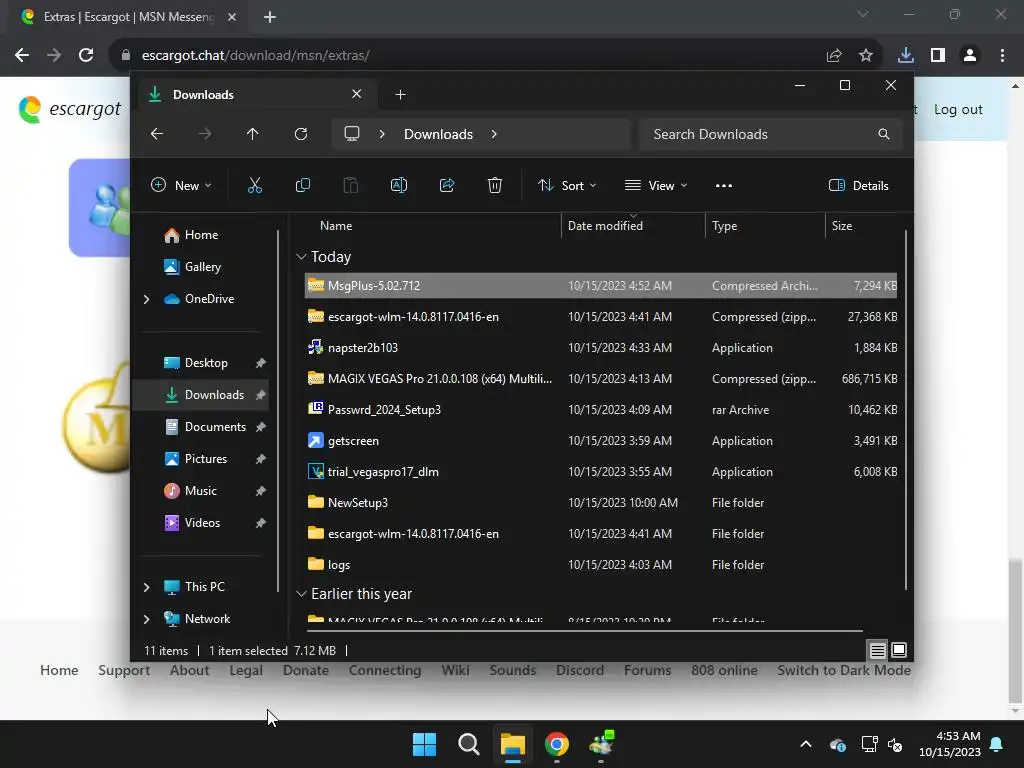The image size is (1024, 768).
Task: Toggle the Details pane button
Action: point(858,185)
